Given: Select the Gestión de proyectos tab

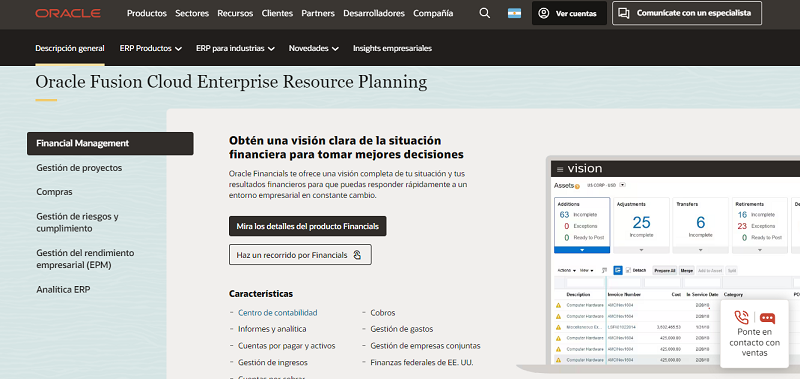Looking at the screenshot, I should [x=79, y=168].
